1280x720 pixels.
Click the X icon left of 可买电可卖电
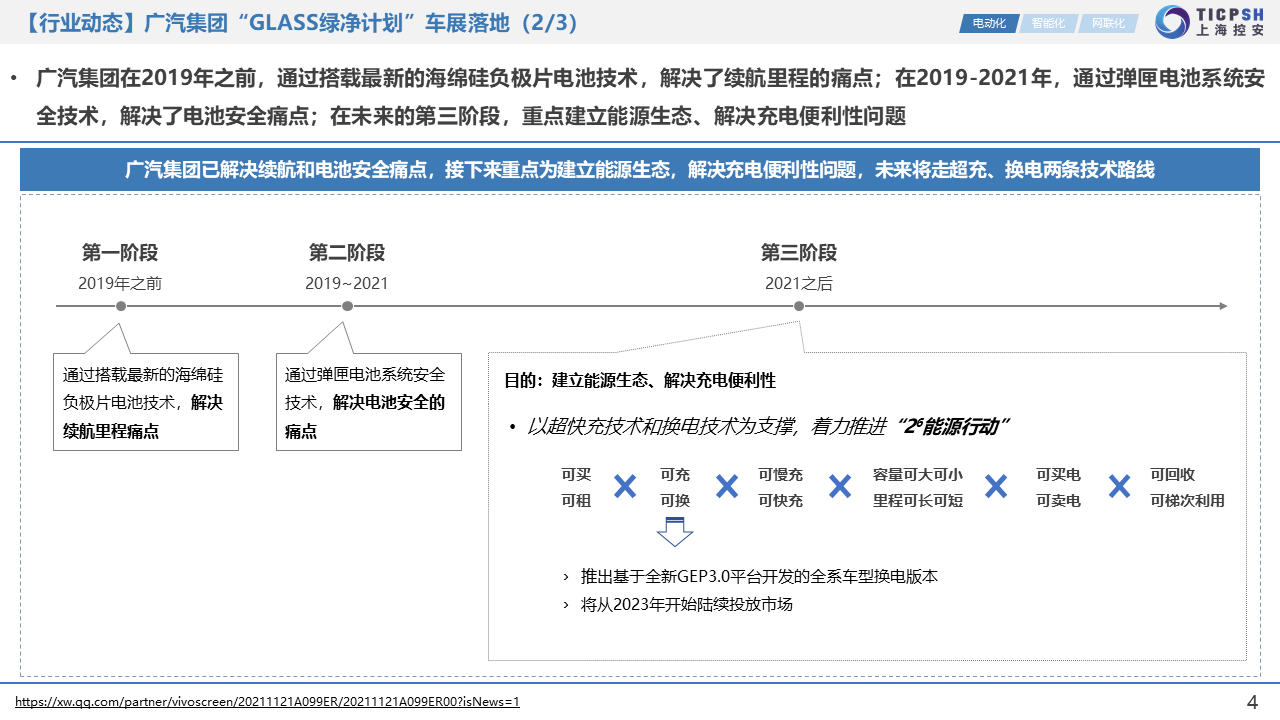(996, 487)
